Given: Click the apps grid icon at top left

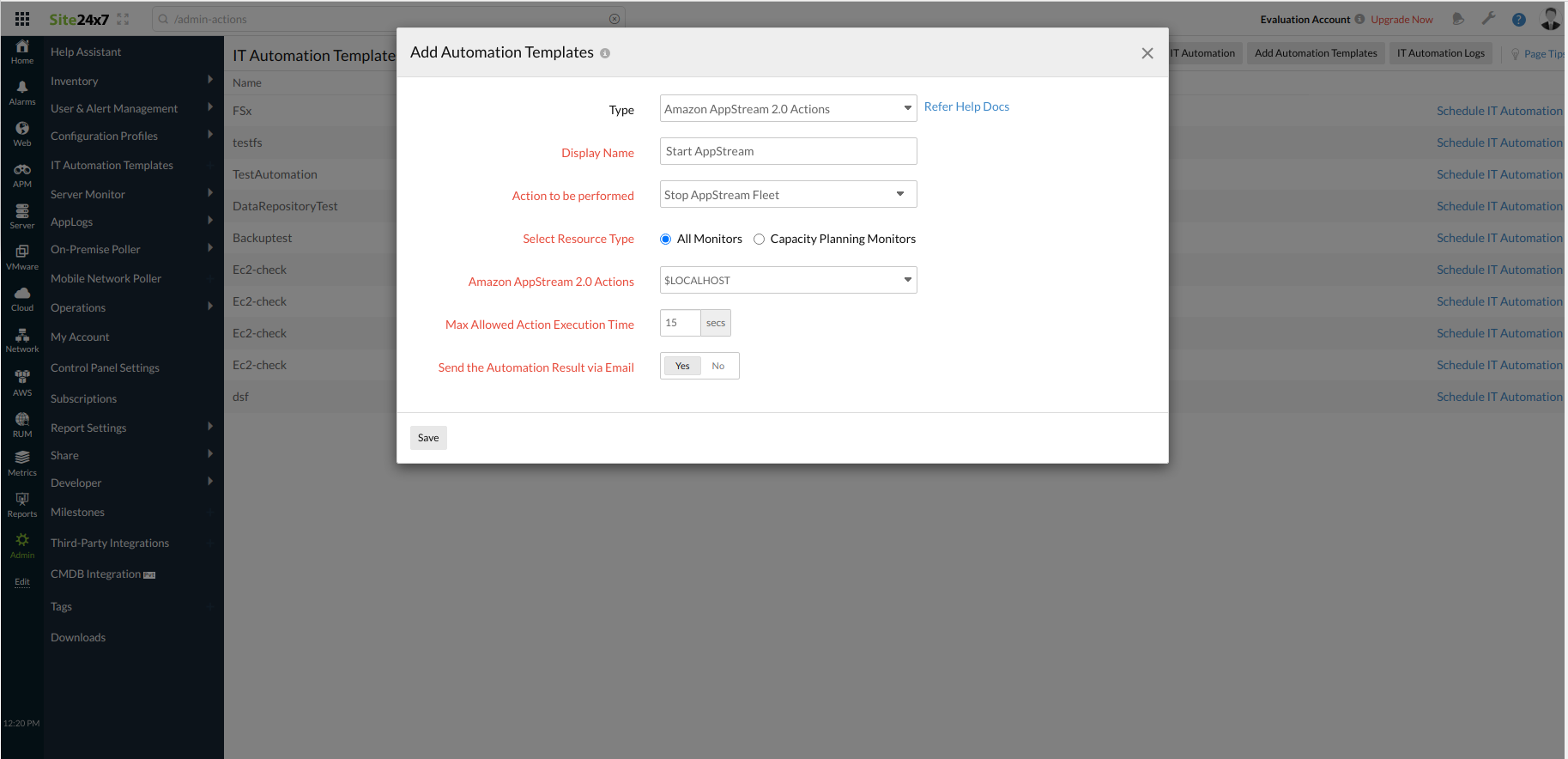Looking at the screenshot, I should [x=22, y=19].
